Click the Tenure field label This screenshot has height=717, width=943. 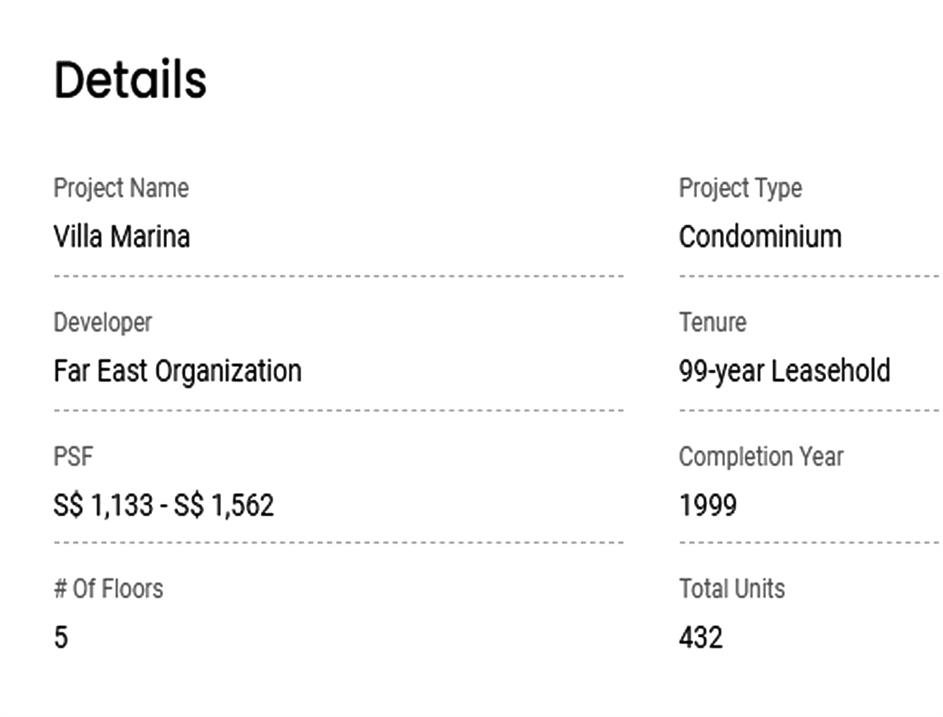point(712,322)
